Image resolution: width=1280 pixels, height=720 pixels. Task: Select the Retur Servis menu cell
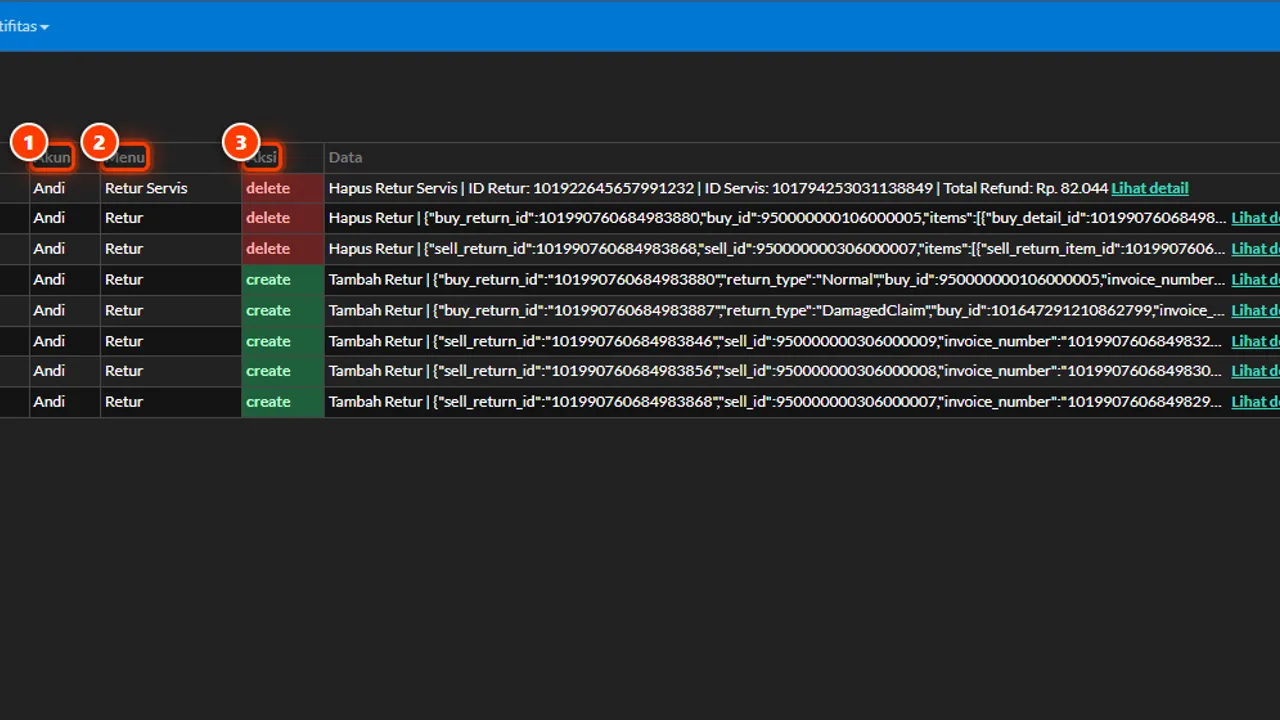pos(171,188)
